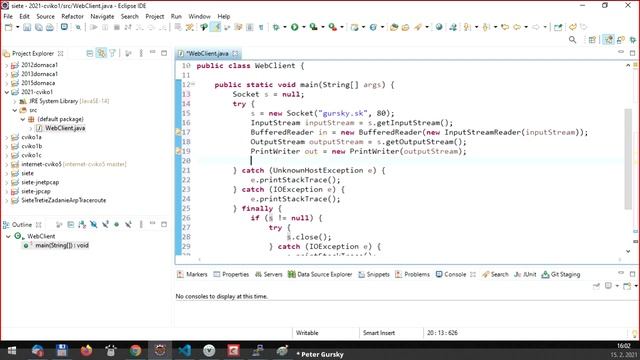Image resolution: width=640 pixels, height=360 pixels.
Task: Collapse the main method fold on line 12
Action: (193, 84)
